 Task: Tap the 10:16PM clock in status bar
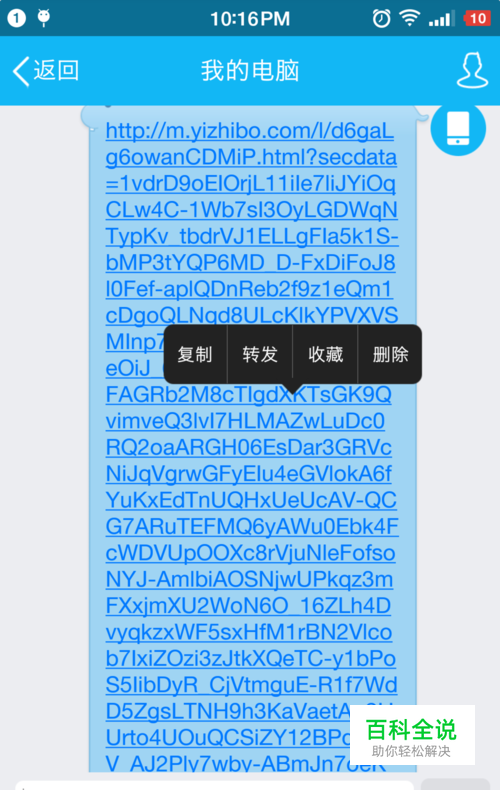point(250,19)
